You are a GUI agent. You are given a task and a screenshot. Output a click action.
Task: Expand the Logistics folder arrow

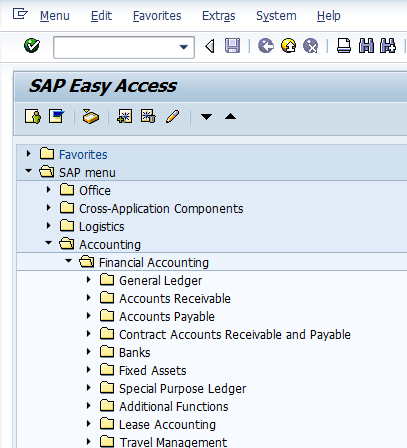(49, 226)
